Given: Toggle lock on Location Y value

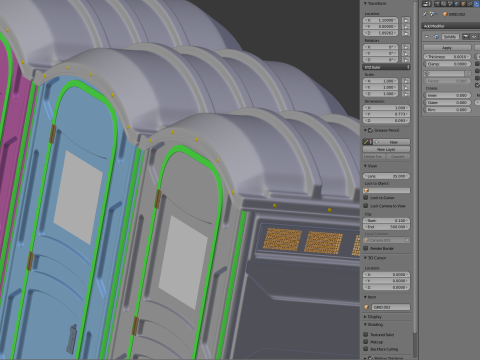Looking at the screenshot, I should pyautogui.click(x=406, y=27).
